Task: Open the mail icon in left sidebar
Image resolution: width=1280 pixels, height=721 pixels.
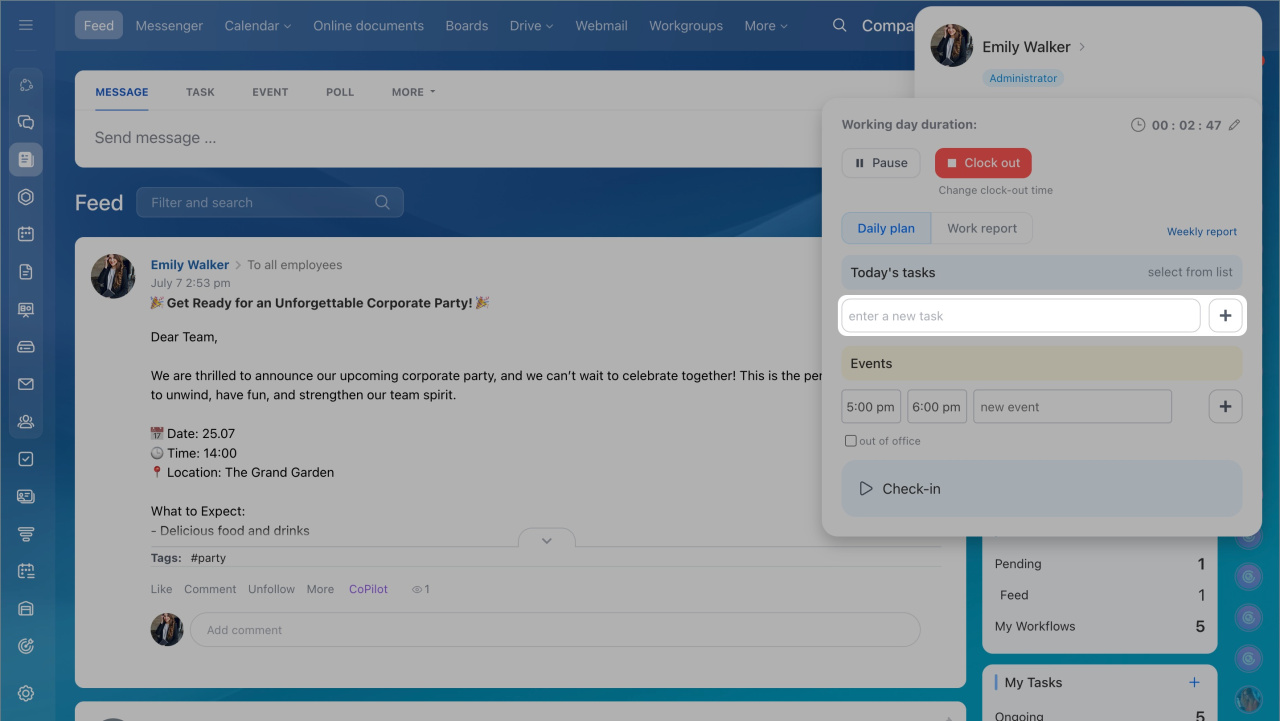Action: [x=26, y=384]
